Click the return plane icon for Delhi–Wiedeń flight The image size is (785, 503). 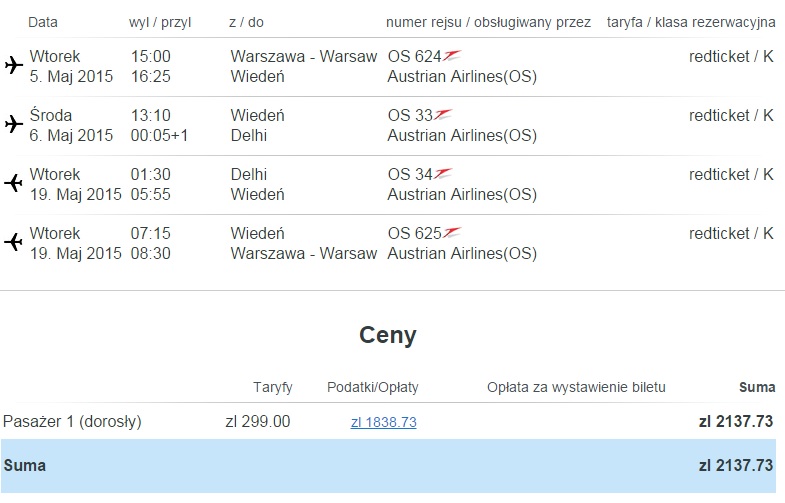[14, 183]
